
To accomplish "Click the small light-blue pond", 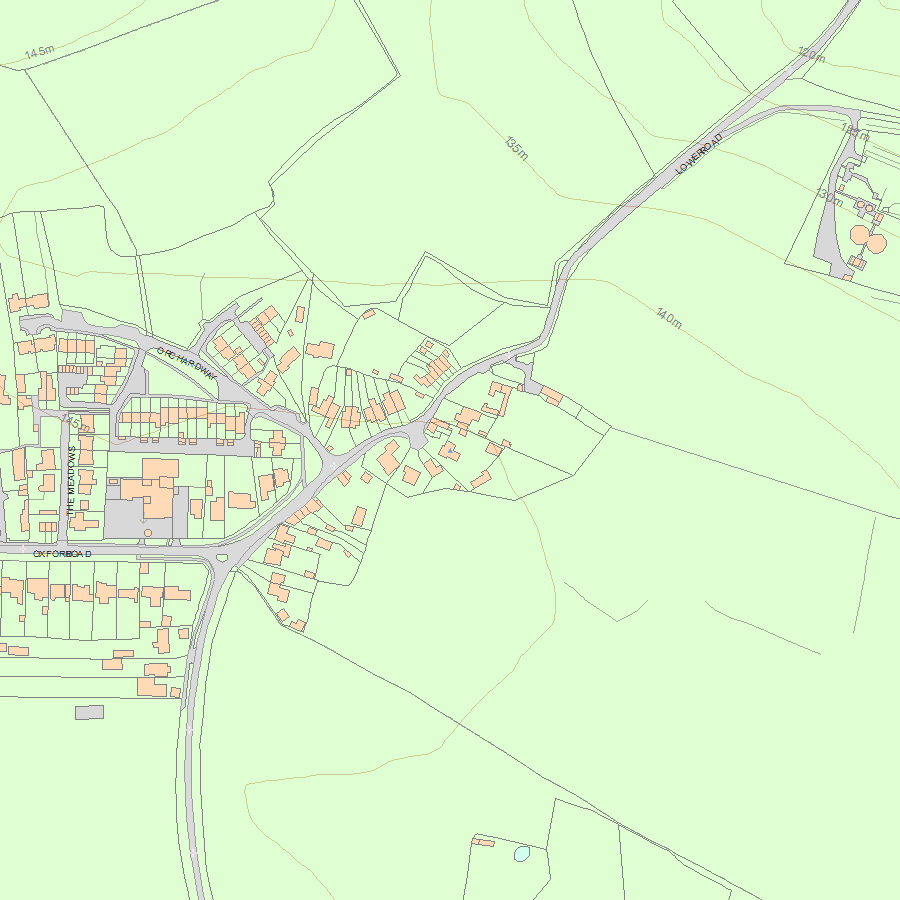I will pyautogui.click(x=521, y=854).
